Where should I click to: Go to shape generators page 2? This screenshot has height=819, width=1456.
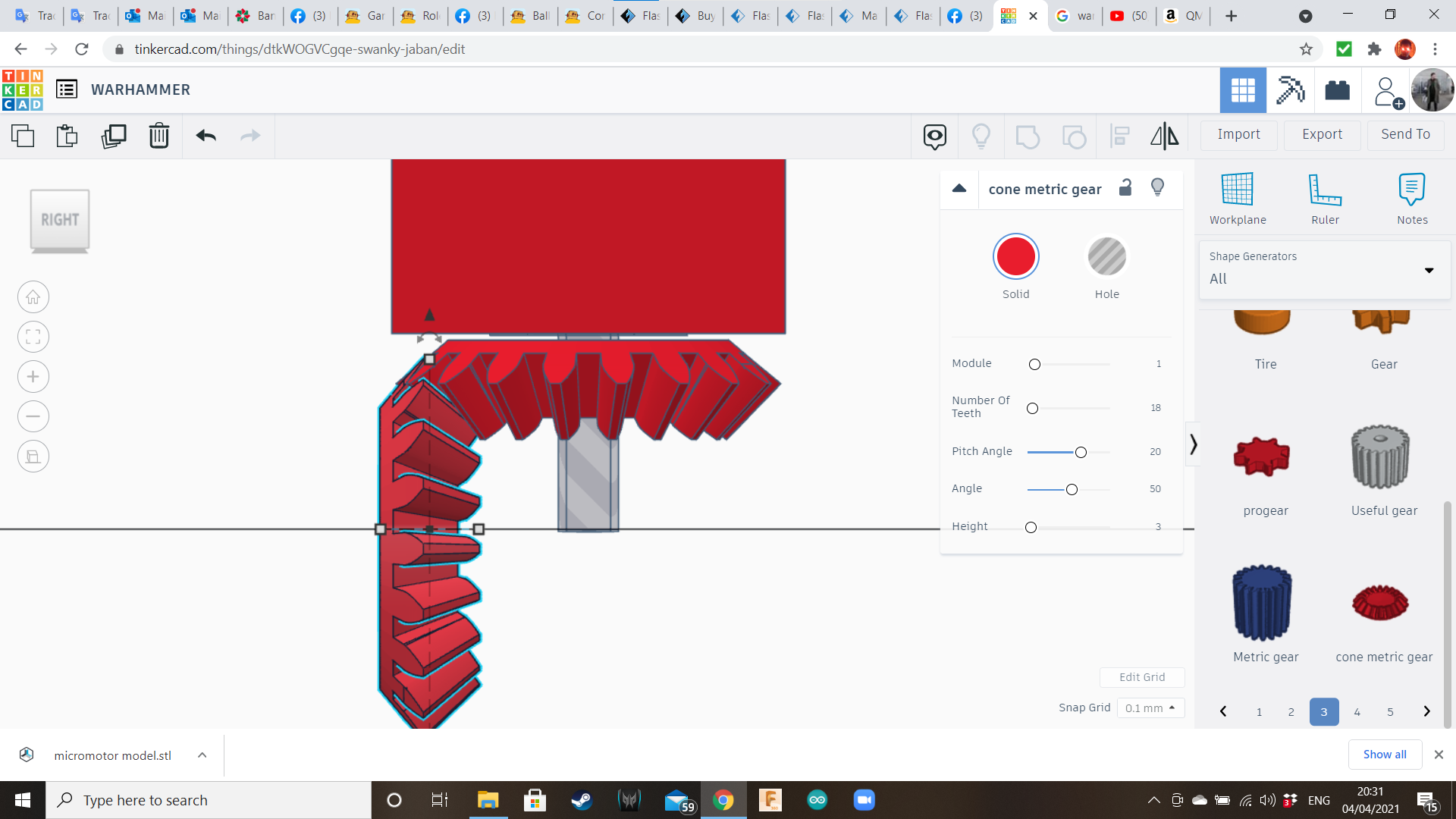1291,711
